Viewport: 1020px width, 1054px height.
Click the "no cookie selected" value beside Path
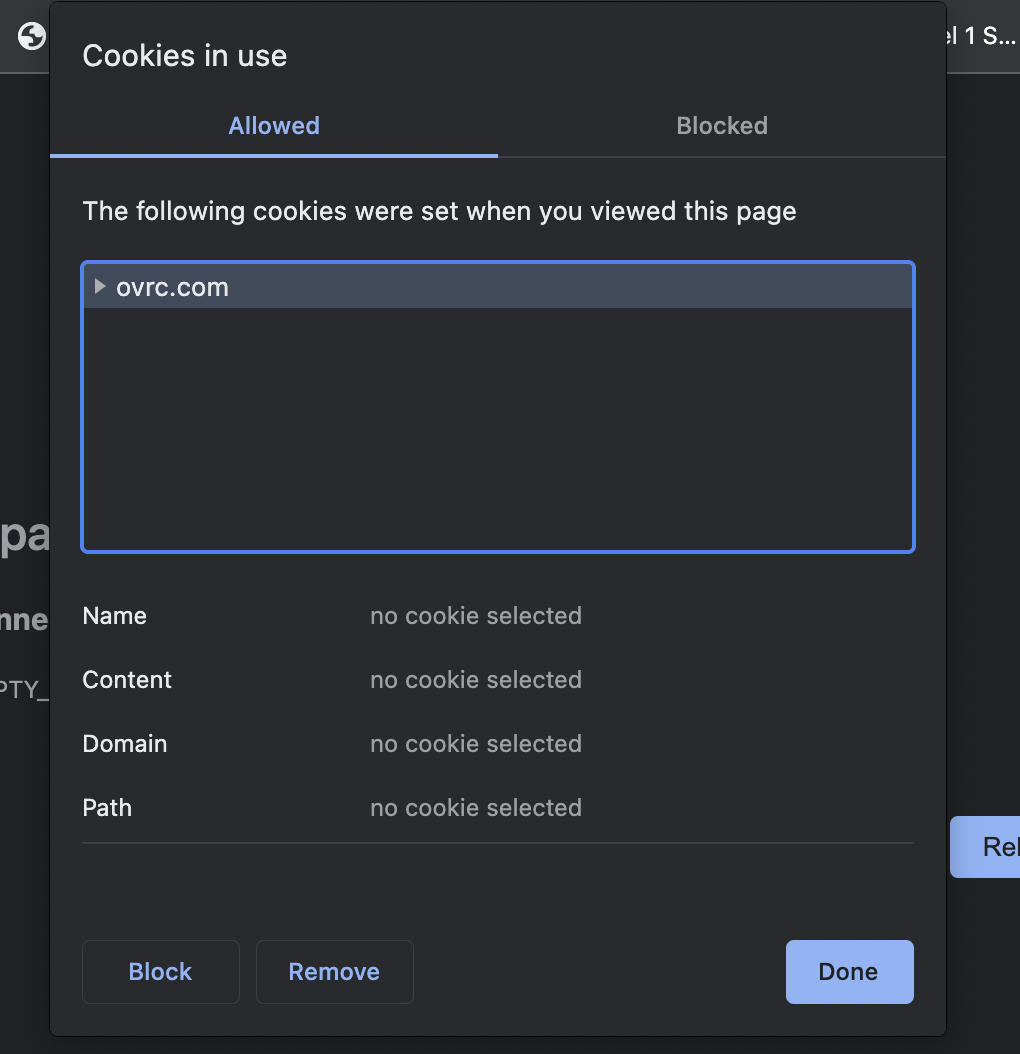pyautogui.click(x=476, y=808)
